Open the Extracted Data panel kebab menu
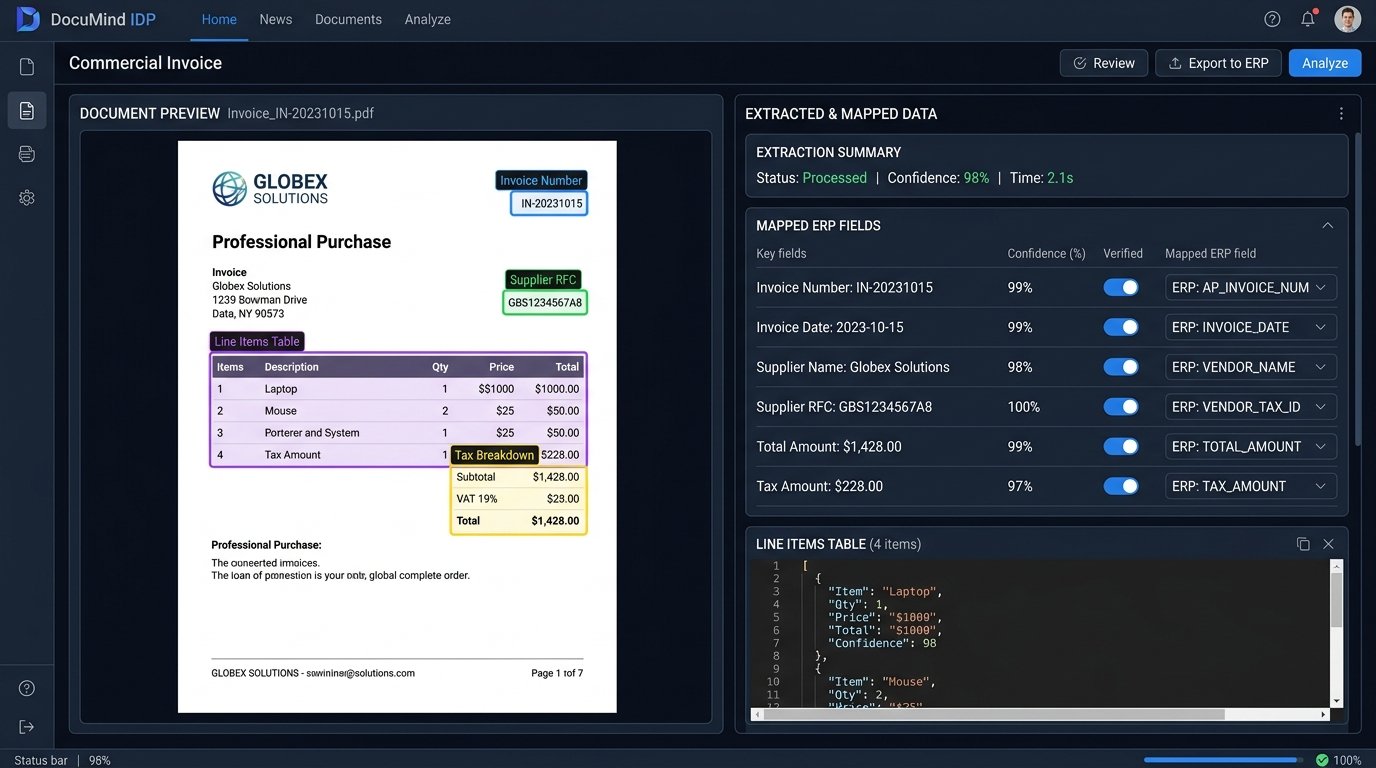This screenshot has width=1376, height=768. pyautogui.click(x=1341, y=114)
